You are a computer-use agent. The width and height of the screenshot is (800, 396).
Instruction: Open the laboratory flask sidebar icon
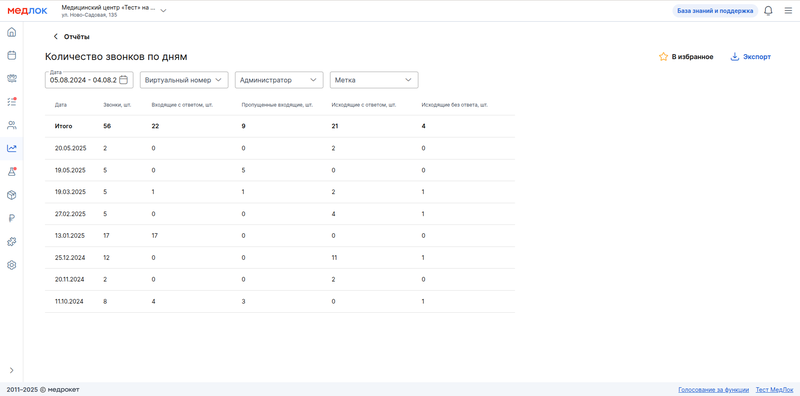tap(11, 172)
